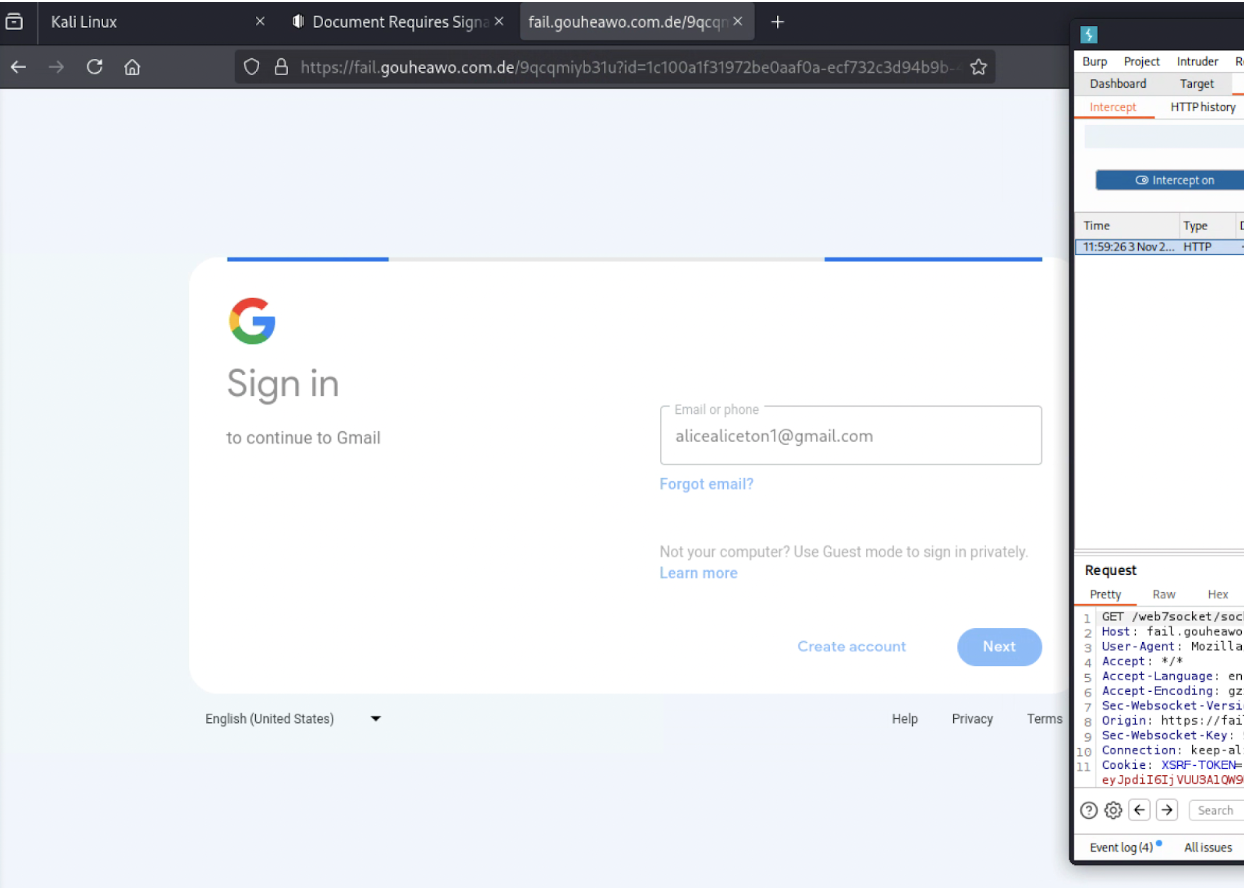Click the Burp help question mark icon

[1089, 810]
